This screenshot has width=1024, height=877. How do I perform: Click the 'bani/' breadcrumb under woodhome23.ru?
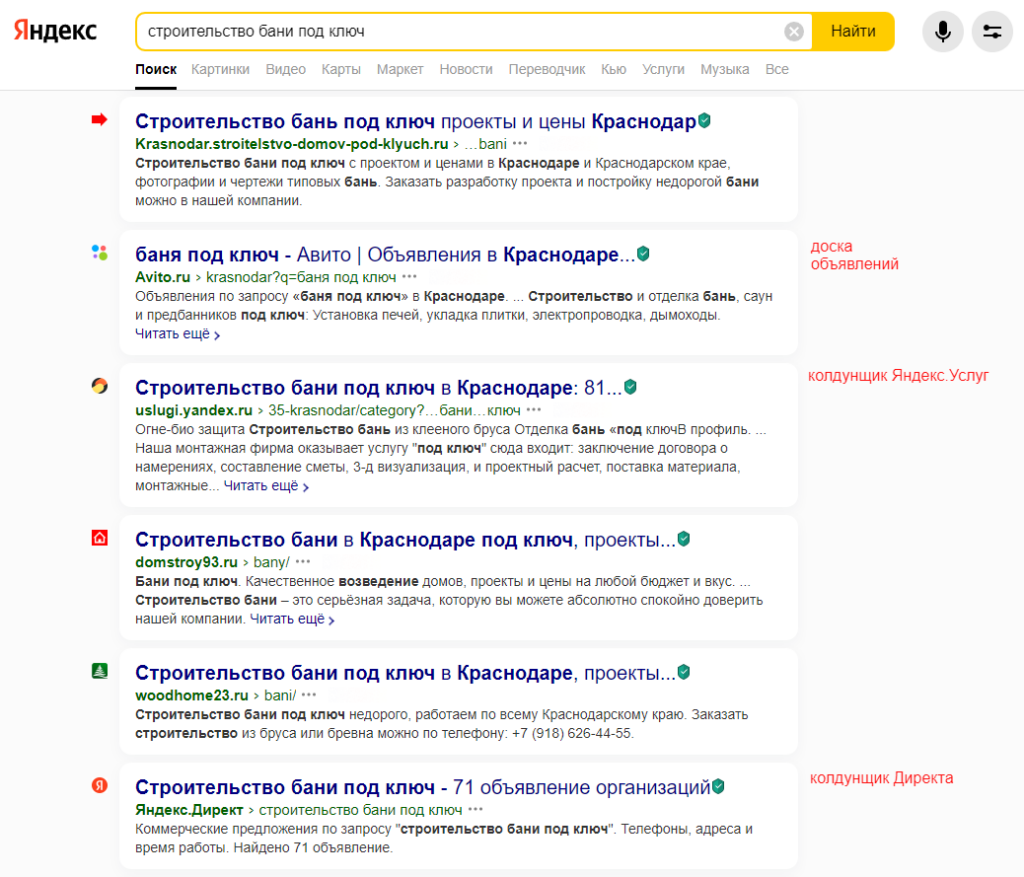click(280, 695)
